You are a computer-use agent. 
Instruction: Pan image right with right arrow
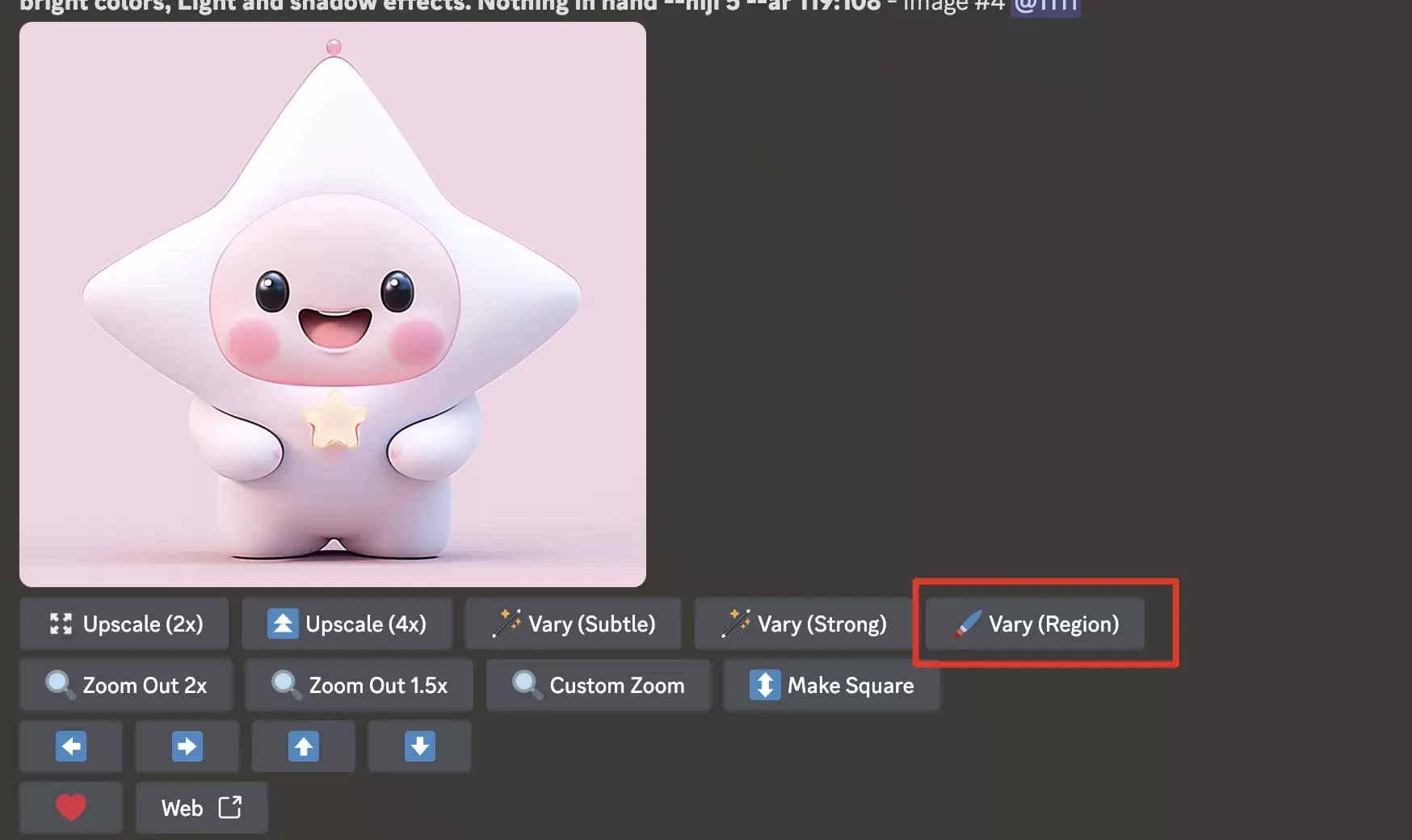(x=187, y=746)
